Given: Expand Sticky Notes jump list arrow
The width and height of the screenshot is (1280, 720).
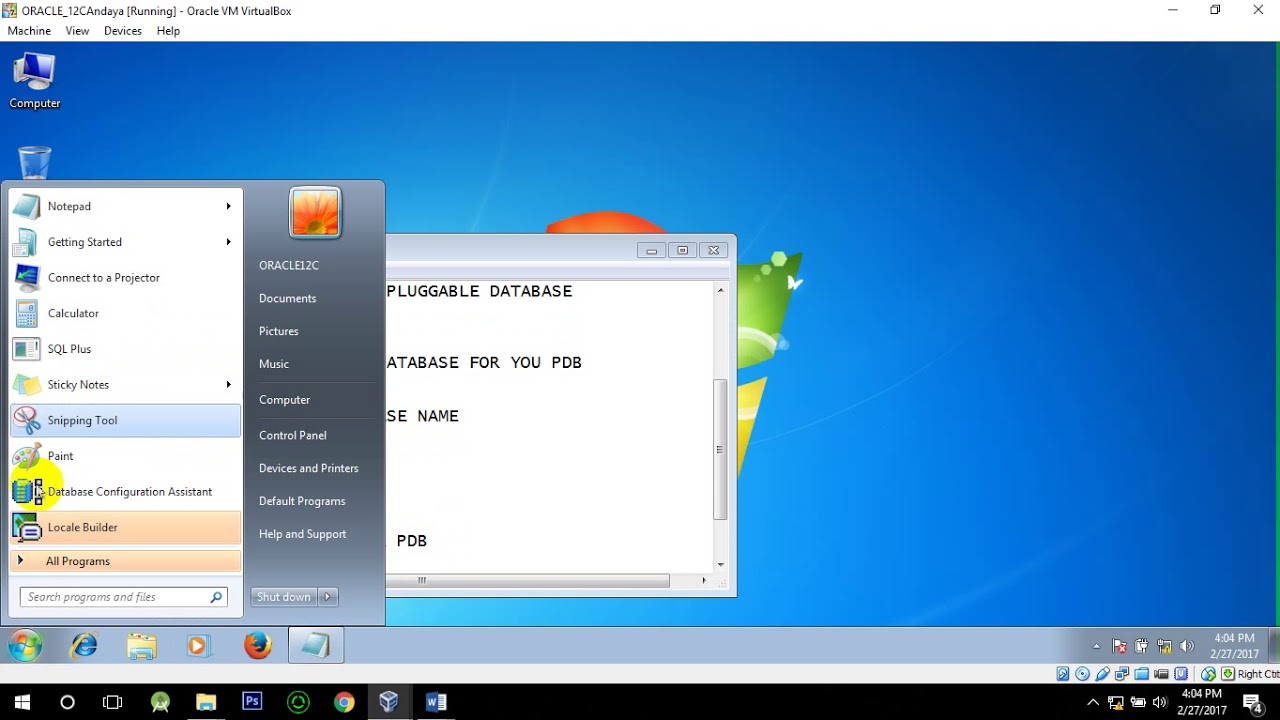Looking at the screenshot, I should [x=229, y=385].
